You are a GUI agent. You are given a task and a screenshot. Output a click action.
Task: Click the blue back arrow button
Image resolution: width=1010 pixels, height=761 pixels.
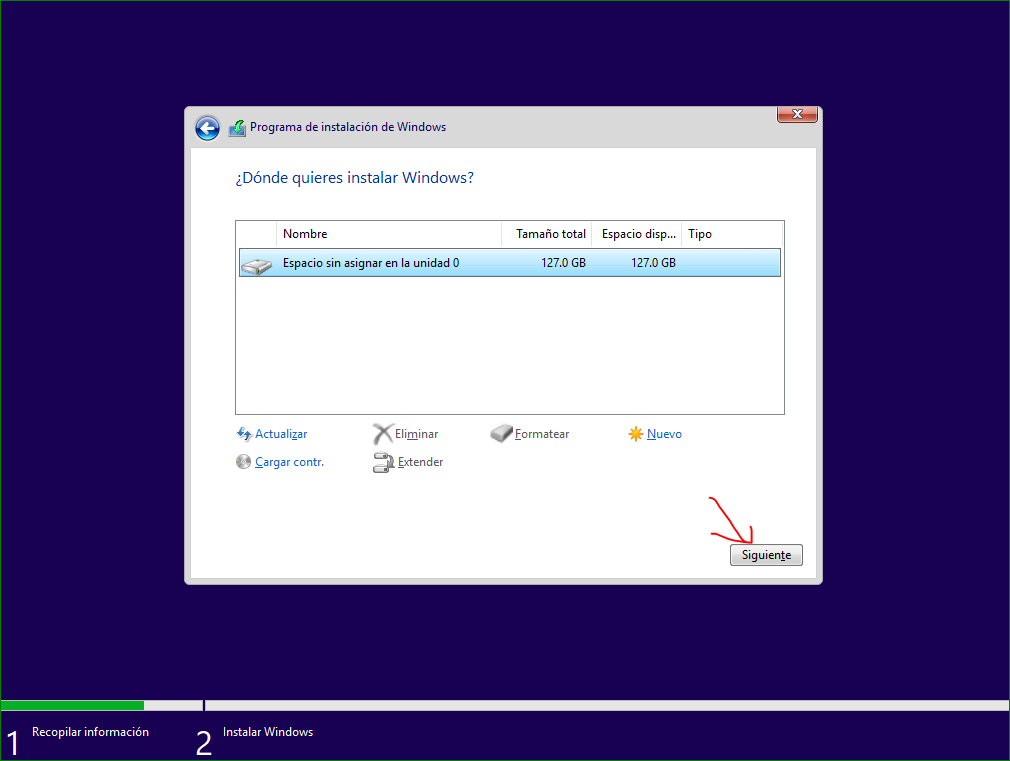207,128
